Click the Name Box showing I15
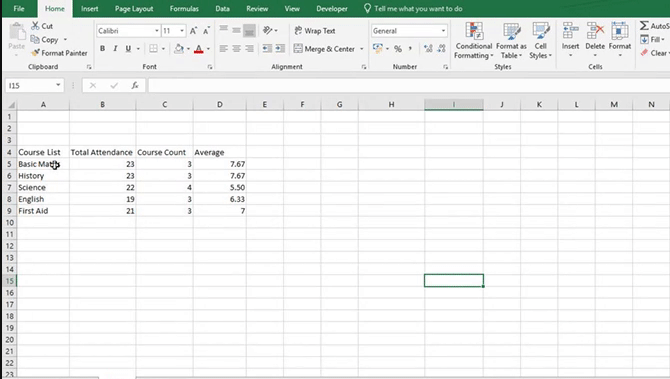This screenshot has width=670, height=379. tap(34, 85)
